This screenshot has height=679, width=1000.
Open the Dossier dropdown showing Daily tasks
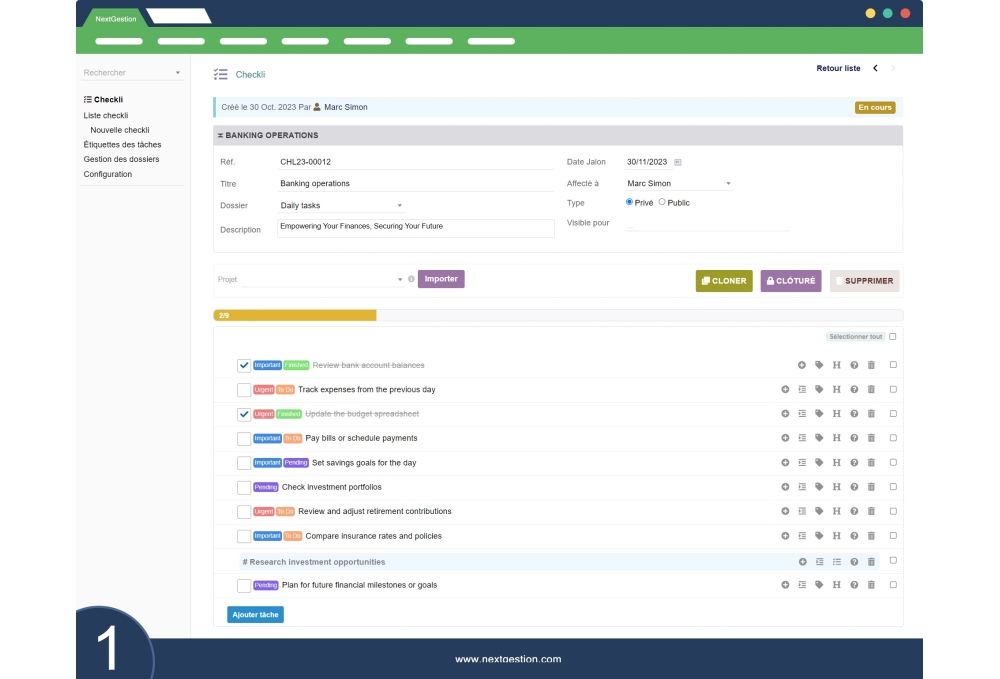click(340, 205)
